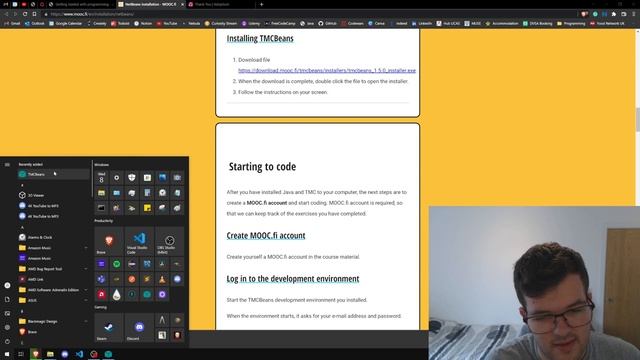Click the page vertical scrollbar thumb
The image size is (640, 360).
coord(638,120)
